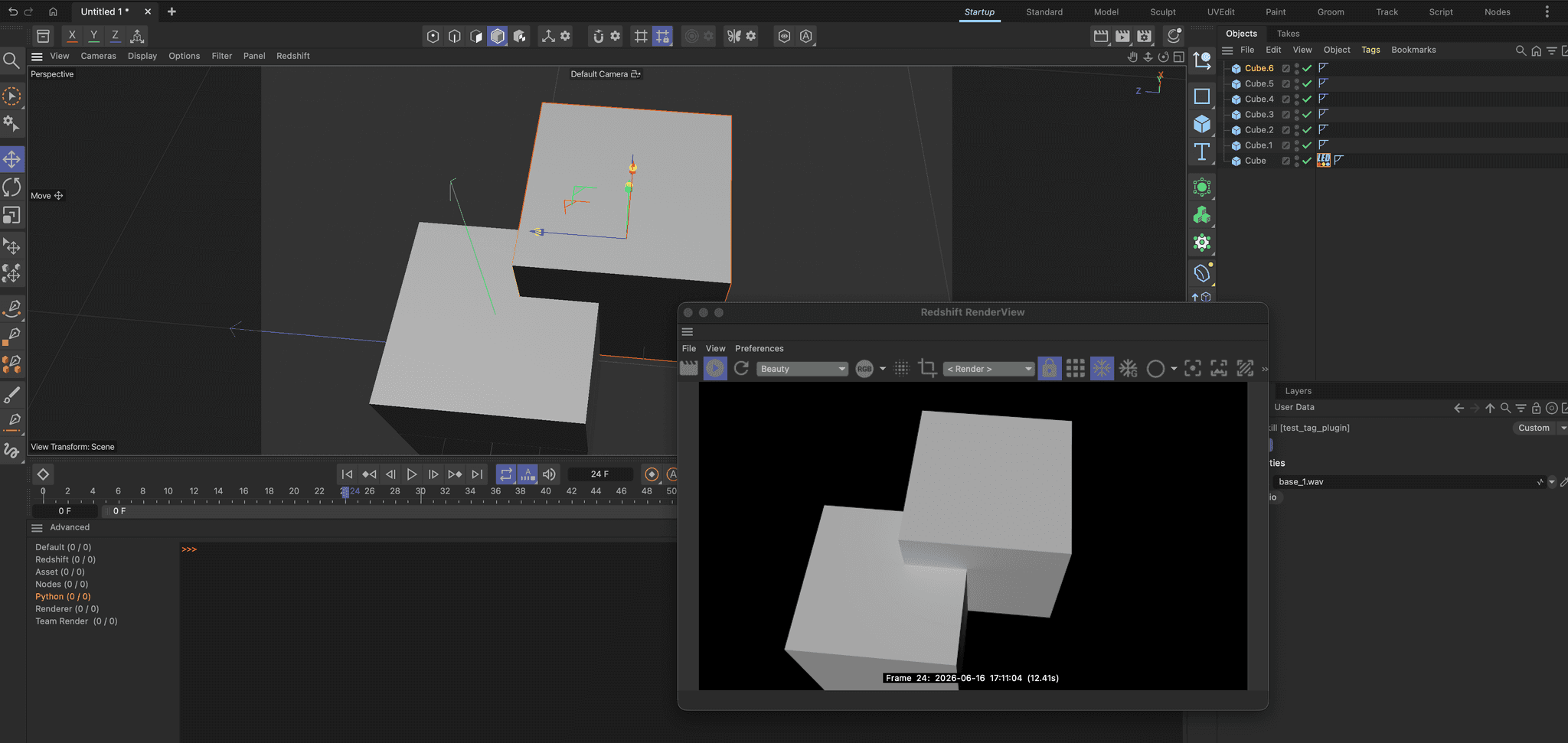Viewport: 1568px width, 743px height.
Task: Click the LED tag on Cube object
Action: 1324,161
